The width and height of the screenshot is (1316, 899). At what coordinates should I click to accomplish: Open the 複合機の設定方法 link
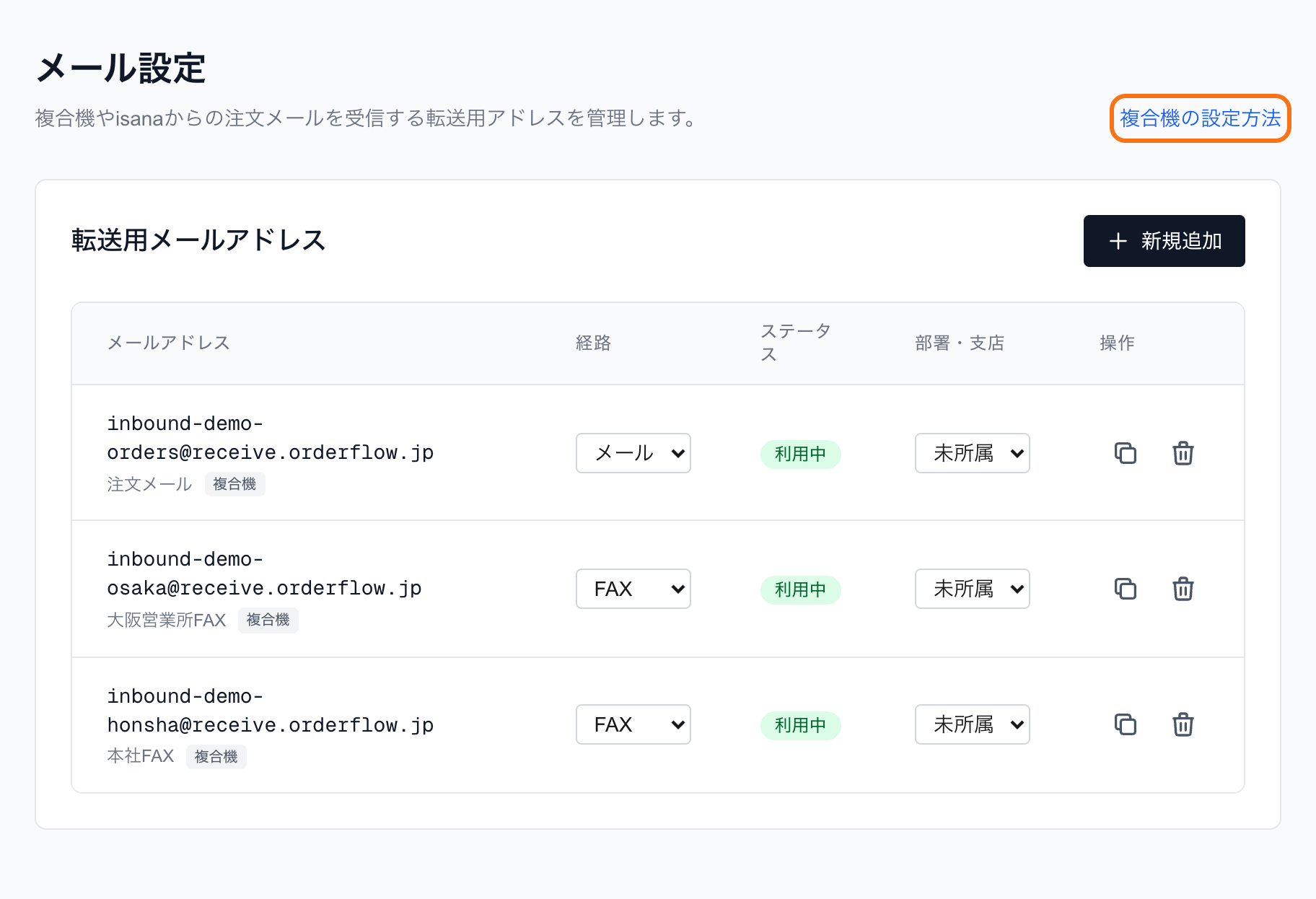coord(1201,118)
